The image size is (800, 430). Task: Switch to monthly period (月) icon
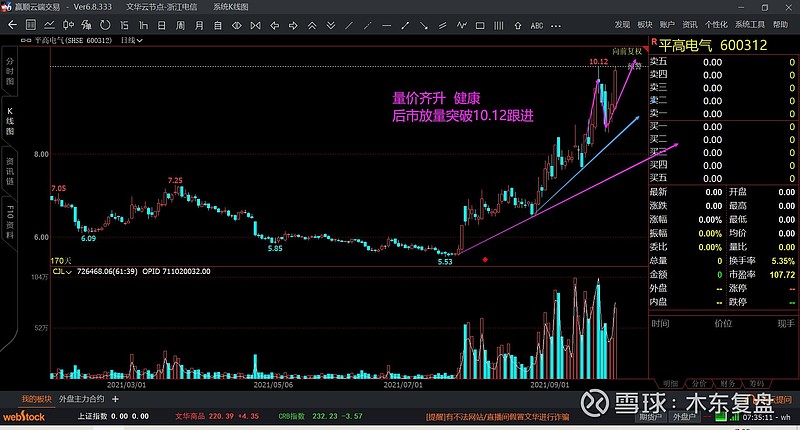[199, 25]
